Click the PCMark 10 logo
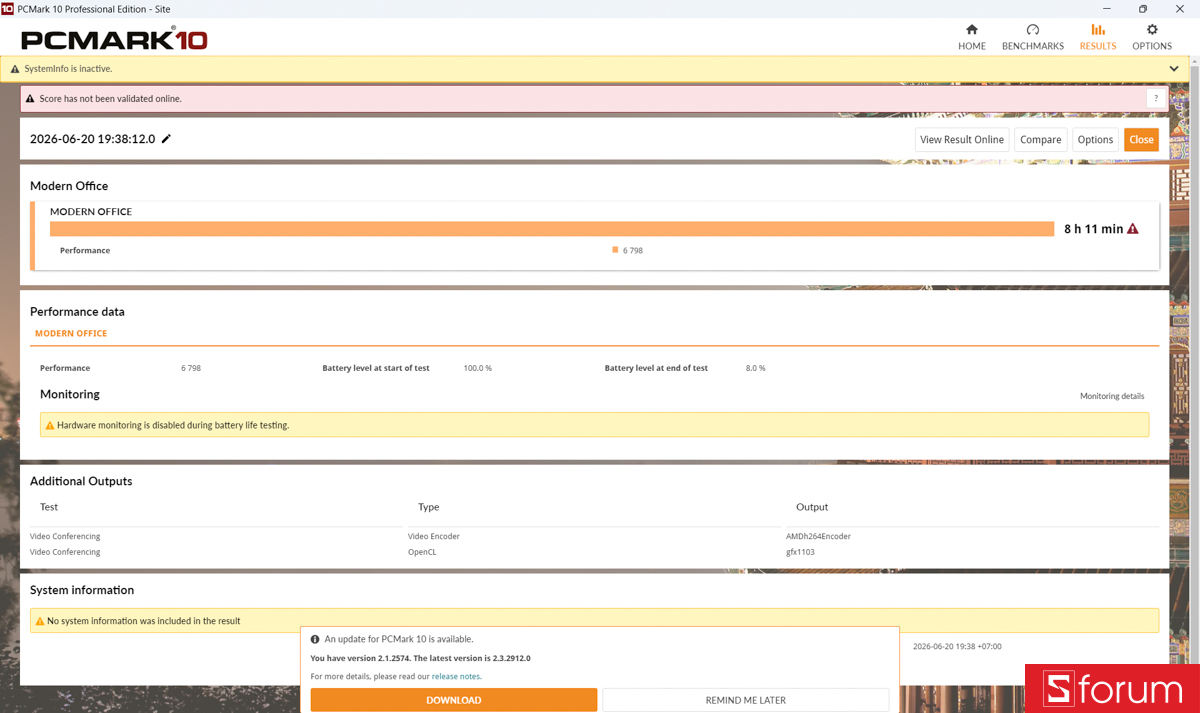Viewport: 1200px width, 713px height. [114, 40]
